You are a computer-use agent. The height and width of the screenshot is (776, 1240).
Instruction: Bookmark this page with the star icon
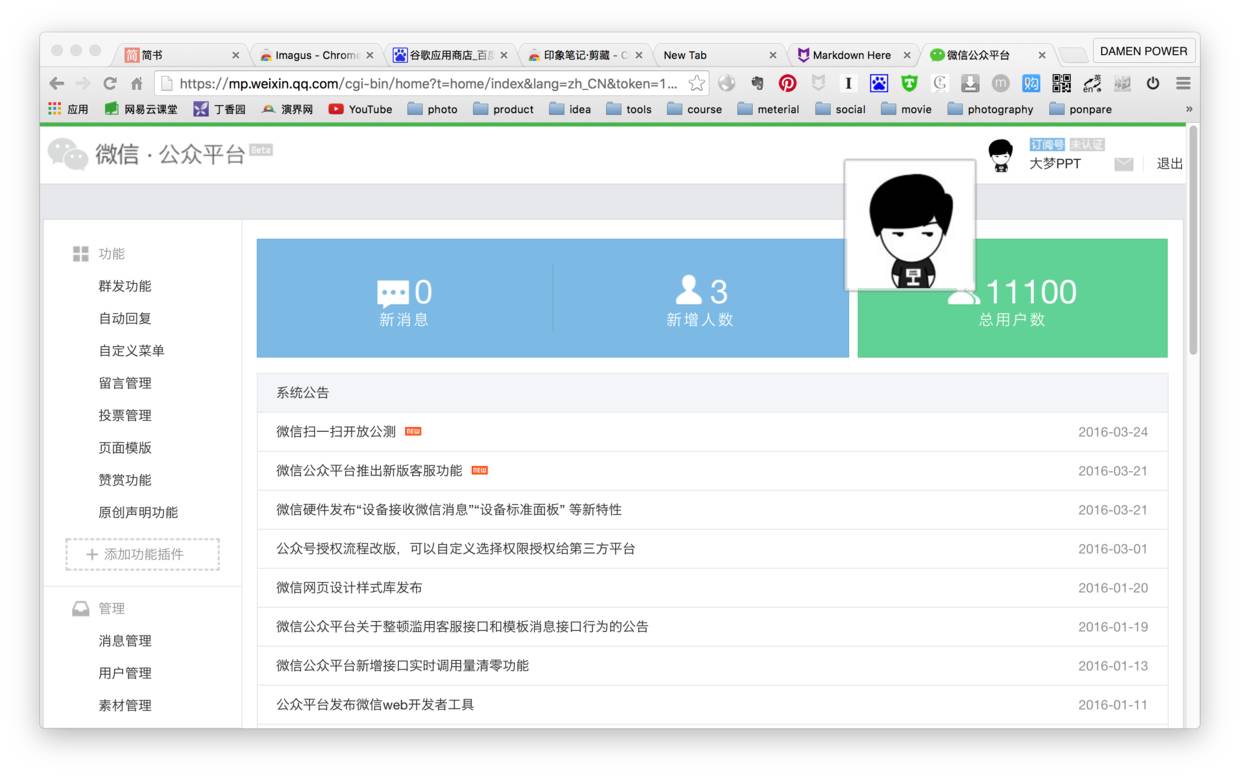697,84
